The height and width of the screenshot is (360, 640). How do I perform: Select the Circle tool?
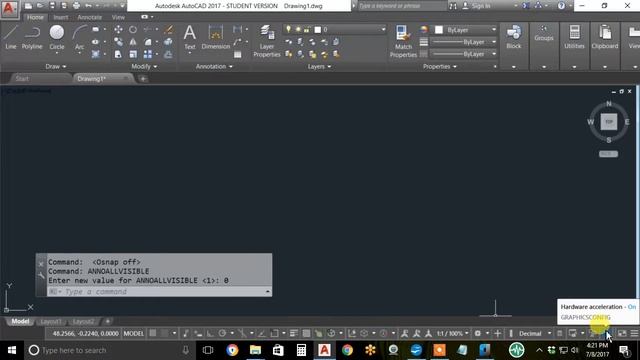(x=57, y=37)
